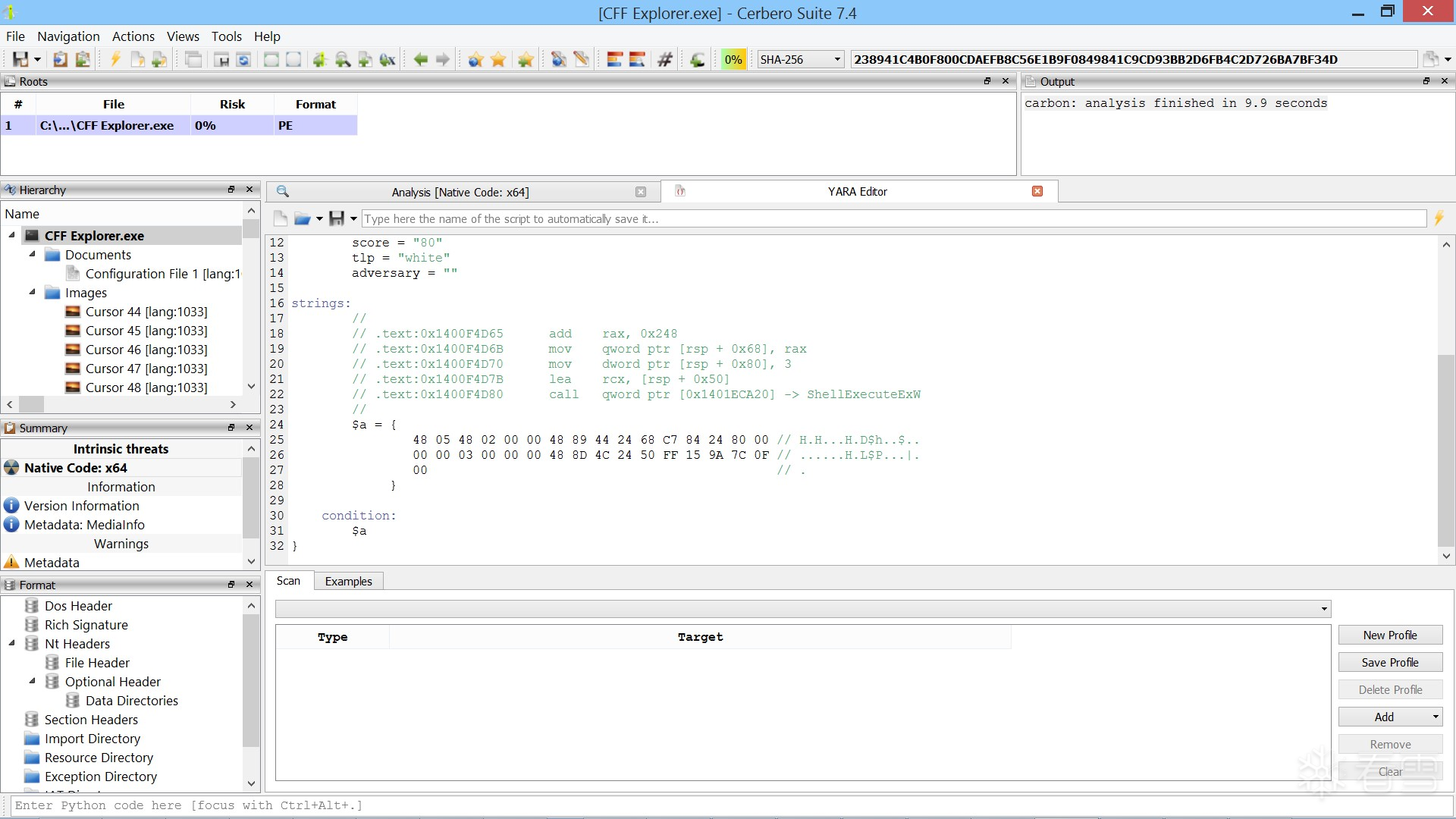
Task: Click the hash symbol toolbar icon
Action: [665, 59]
